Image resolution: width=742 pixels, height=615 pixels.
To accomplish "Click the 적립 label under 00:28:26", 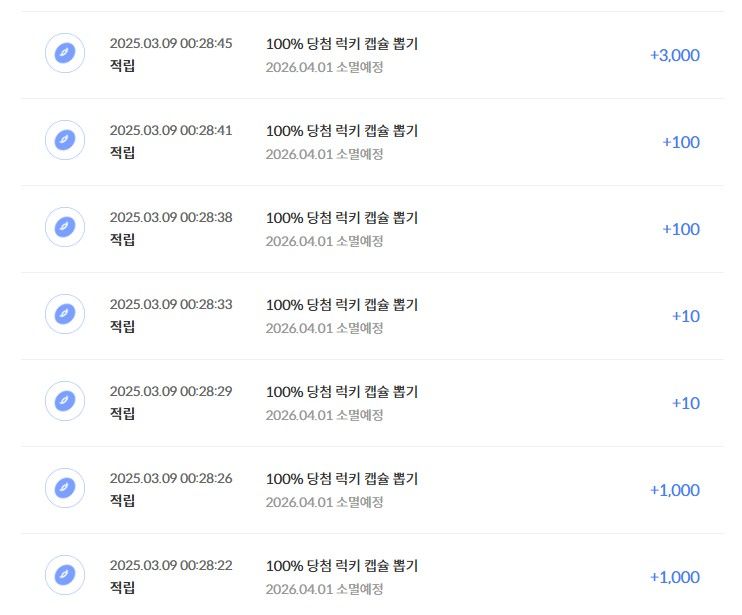I will [123, 501].
